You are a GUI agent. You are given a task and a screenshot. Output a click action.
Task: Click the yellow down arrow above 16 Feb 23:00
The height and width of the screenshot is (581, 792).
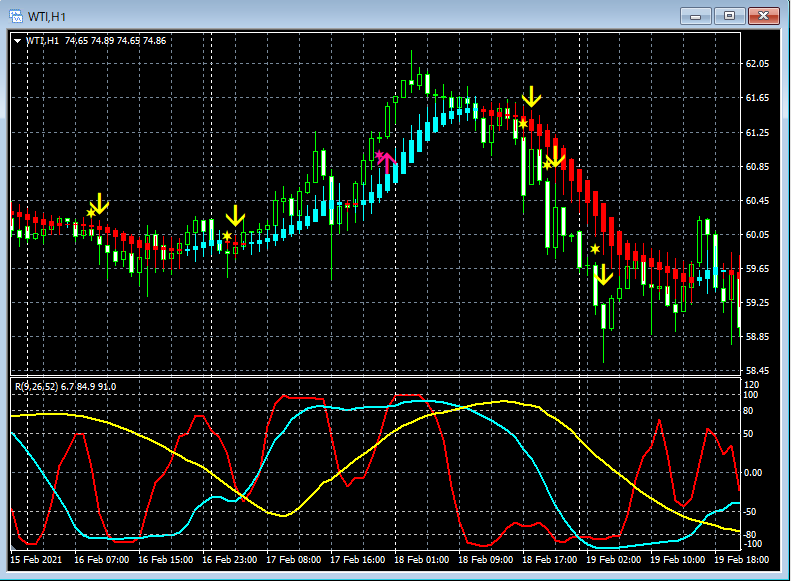click(x=235, y=216)
